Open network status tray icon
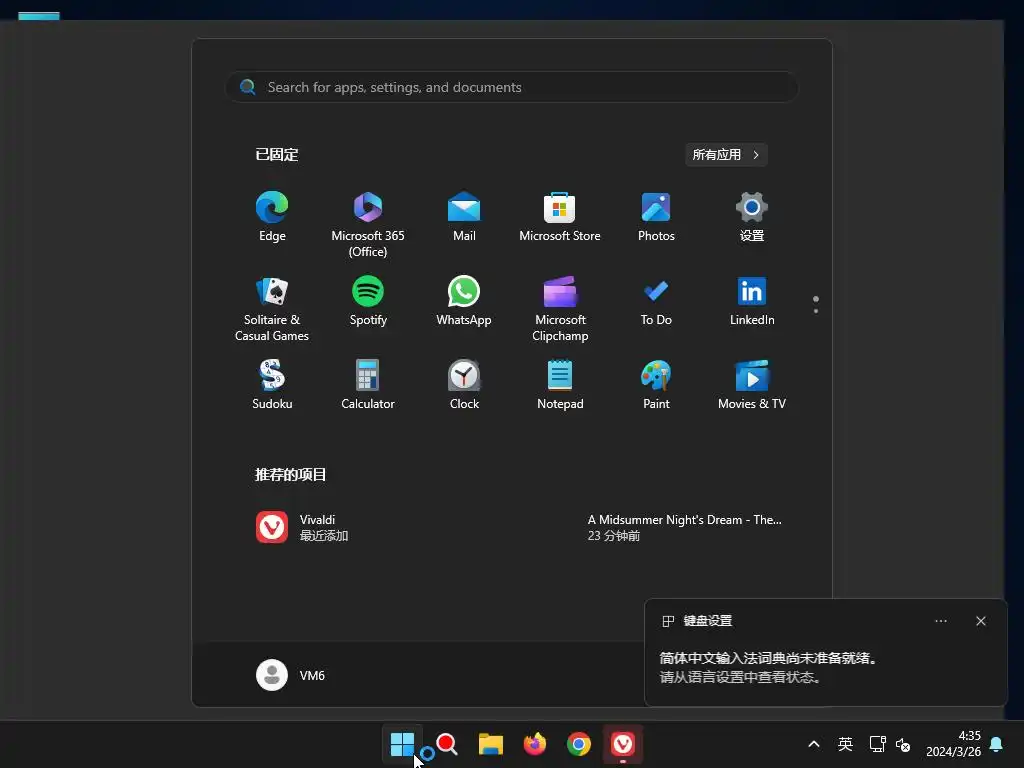This screenshot has height=768, width=1024. coord(877,744)
